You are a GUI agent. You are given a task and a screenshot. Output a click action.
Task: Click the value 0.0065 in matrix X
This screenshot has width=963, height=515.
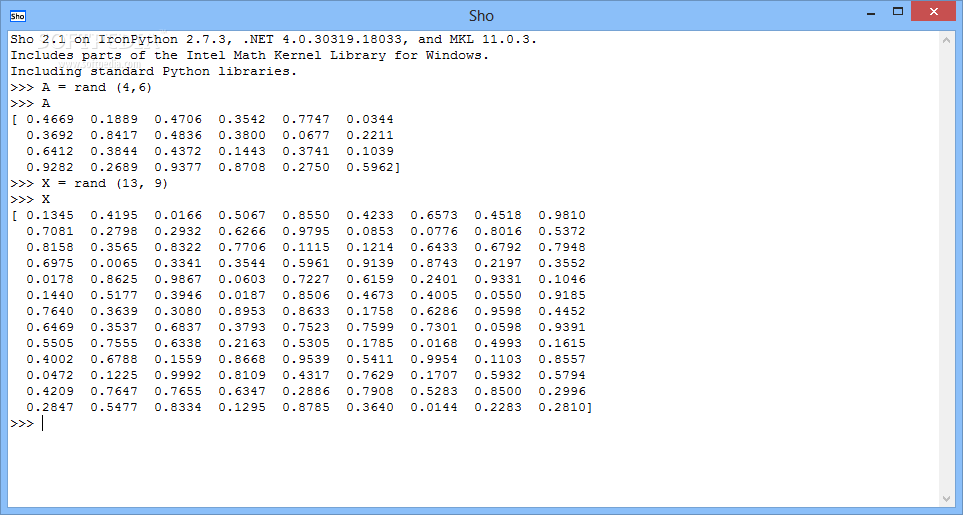coord(114,263)
